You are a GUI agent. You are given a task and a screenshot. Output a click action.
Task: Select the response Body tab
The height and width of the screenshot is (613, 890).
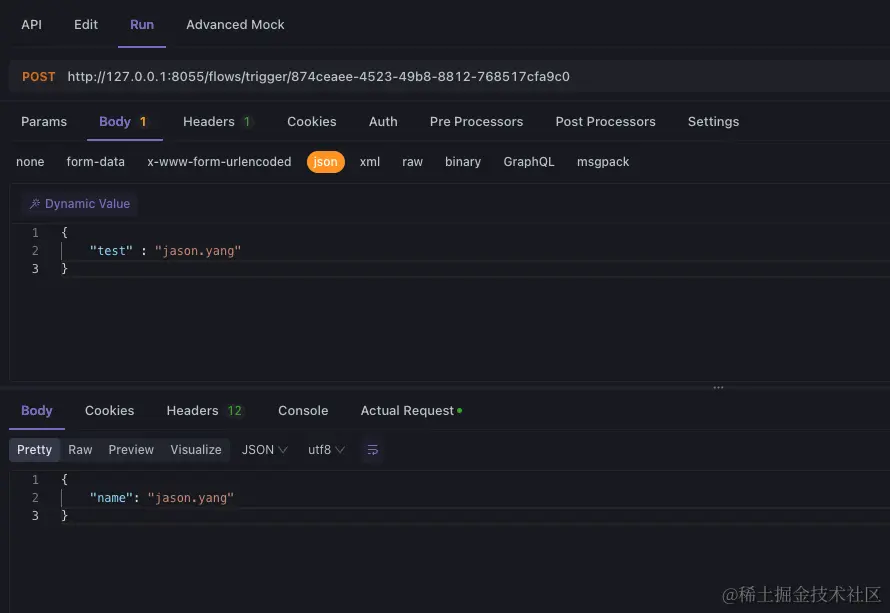click(x=37, y=410)
